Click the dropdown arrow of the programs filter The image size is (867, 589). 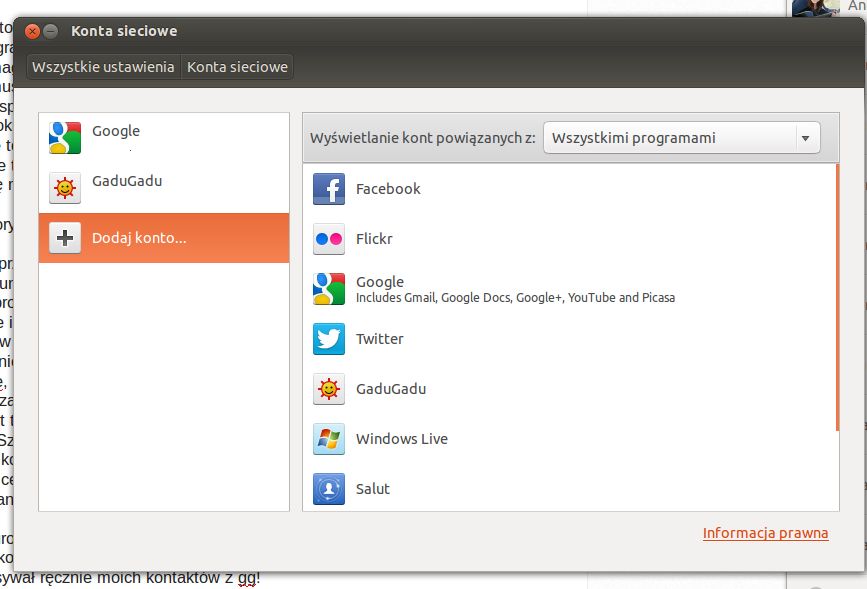806,138
